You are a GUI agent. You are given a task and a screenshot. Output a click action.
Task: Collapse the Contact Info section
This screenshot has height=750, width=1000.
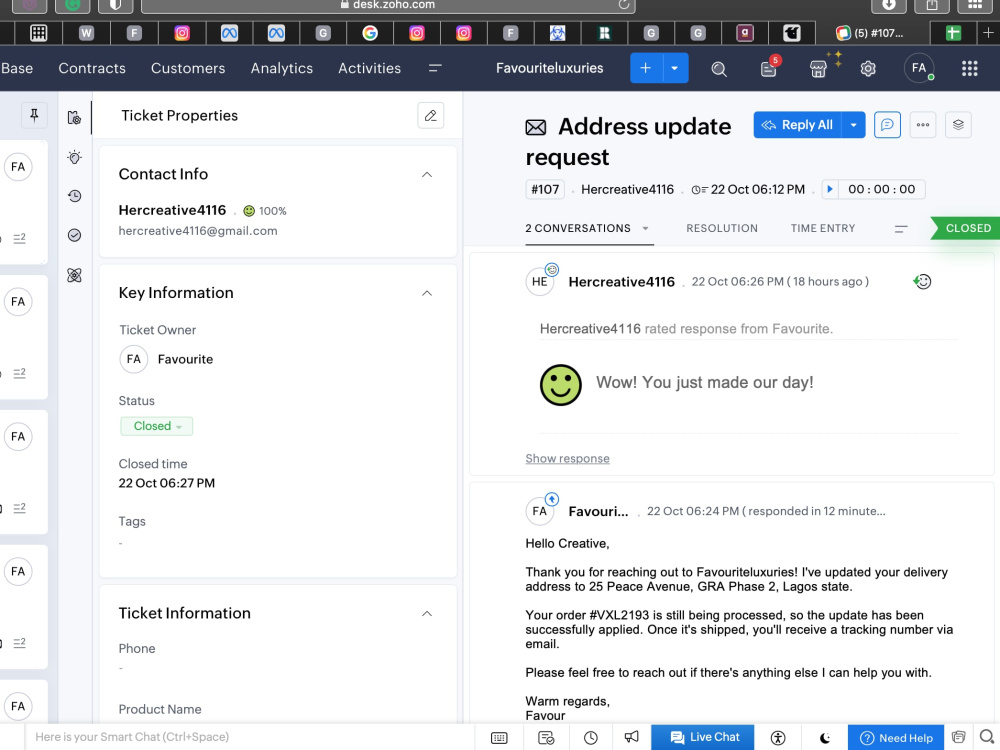tap(427, 174)
